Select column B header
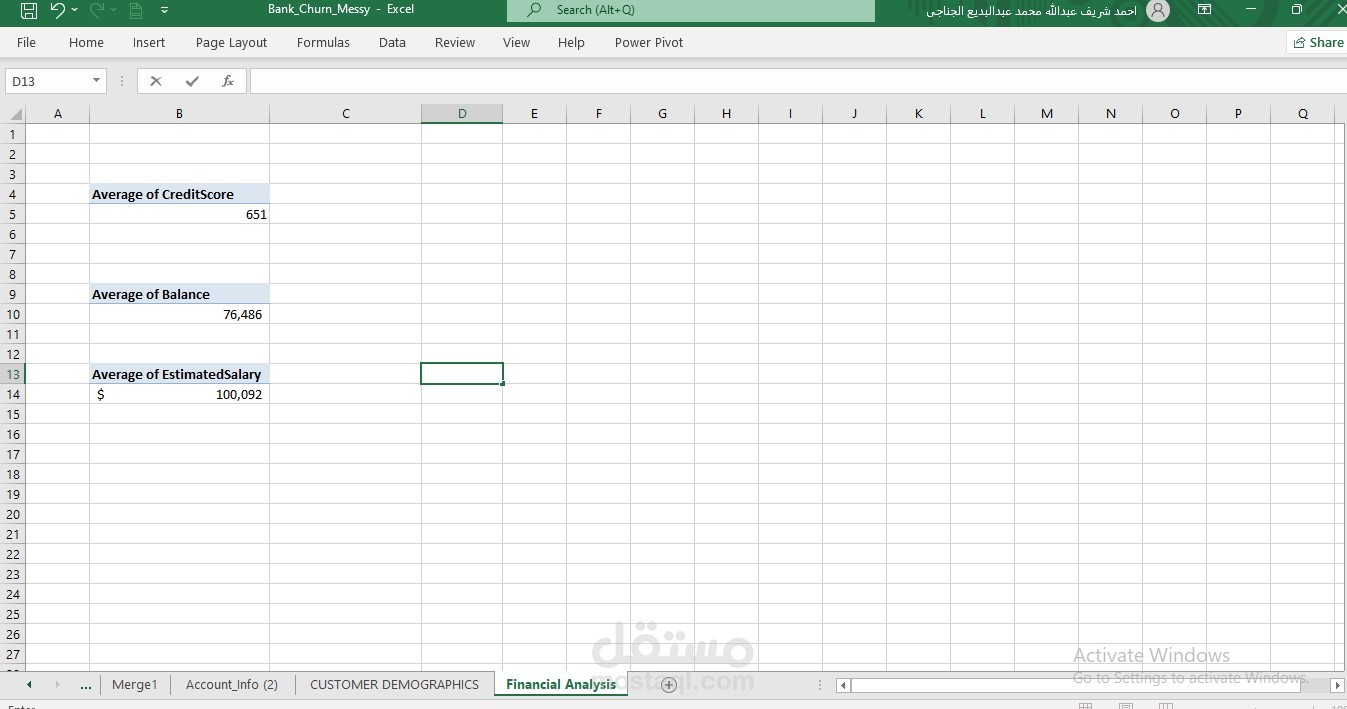The height and width of the screenshot is (709, 1347). coord(179,114)
